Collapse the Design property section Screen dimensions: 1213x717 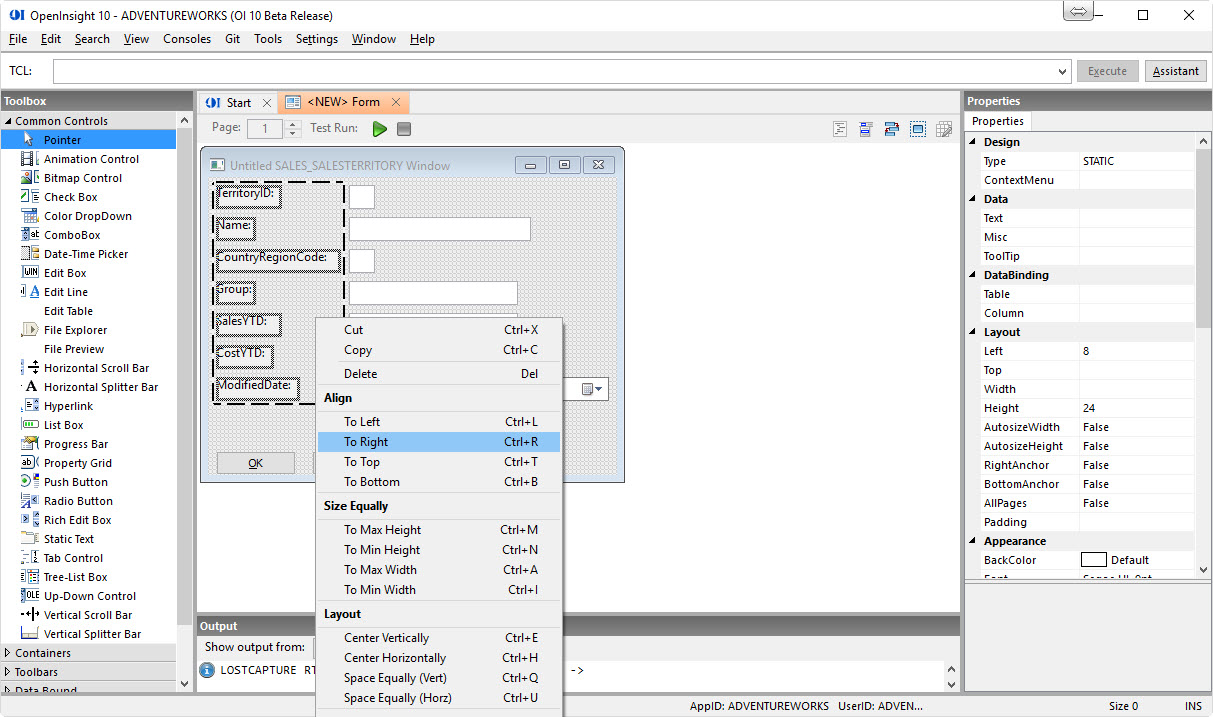(973, 142)
